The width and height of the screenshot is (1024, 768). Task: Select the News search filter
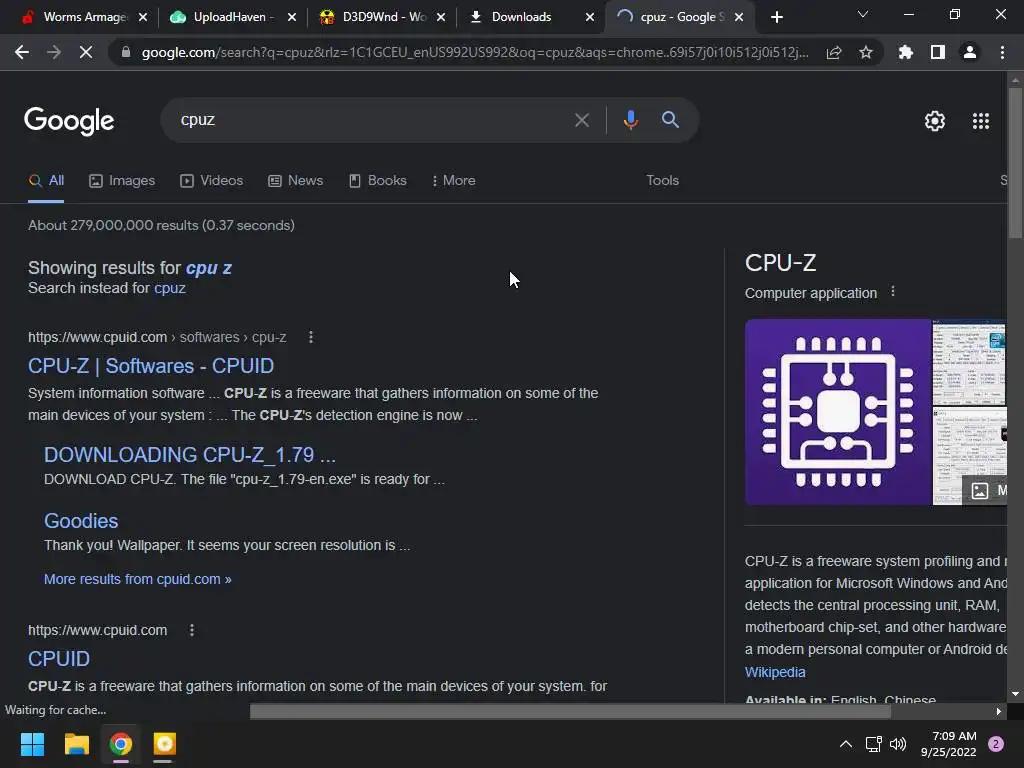[296, 181]
